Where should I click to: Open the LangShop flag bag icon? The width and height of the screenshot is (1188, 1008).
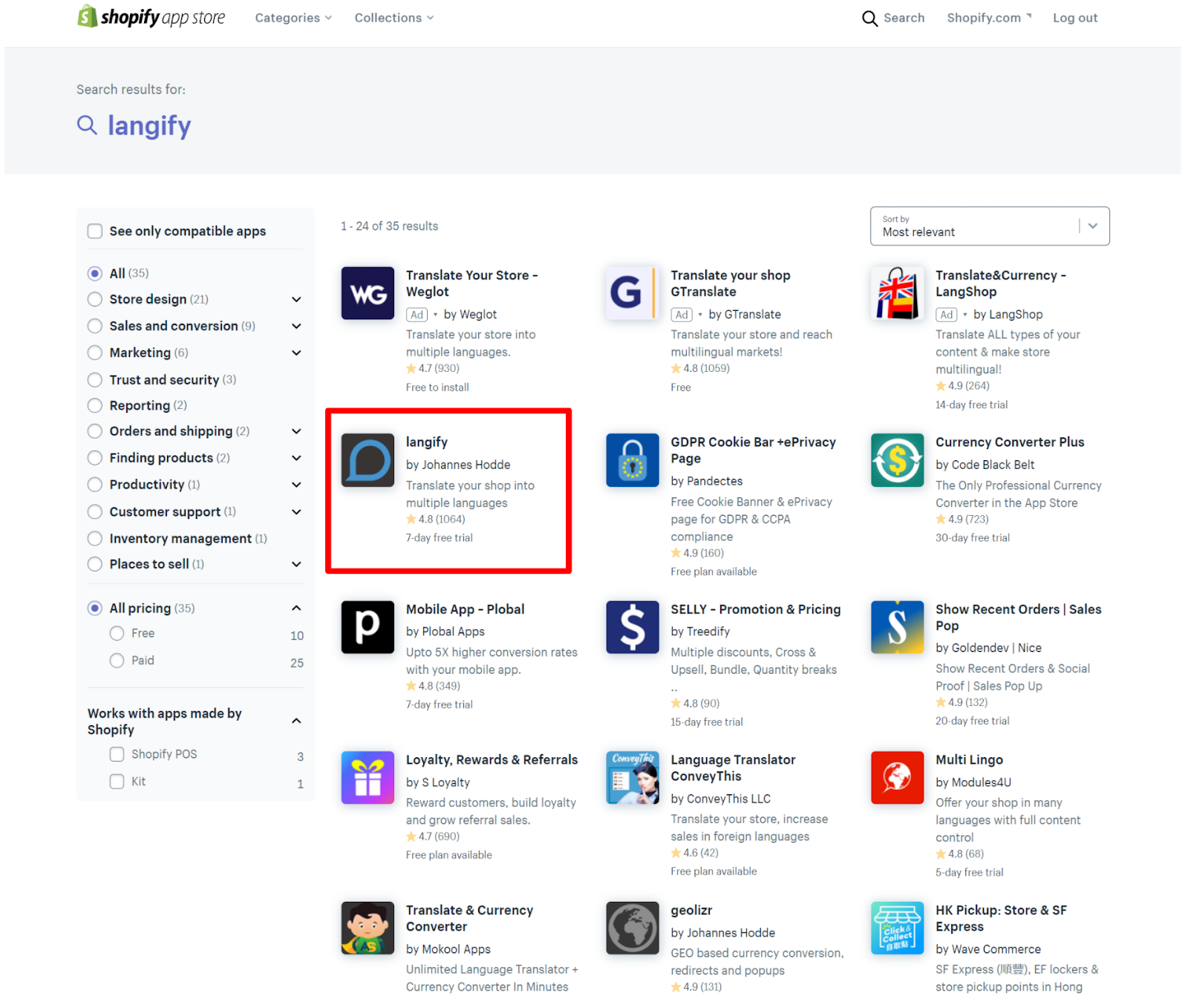[898, 293]
